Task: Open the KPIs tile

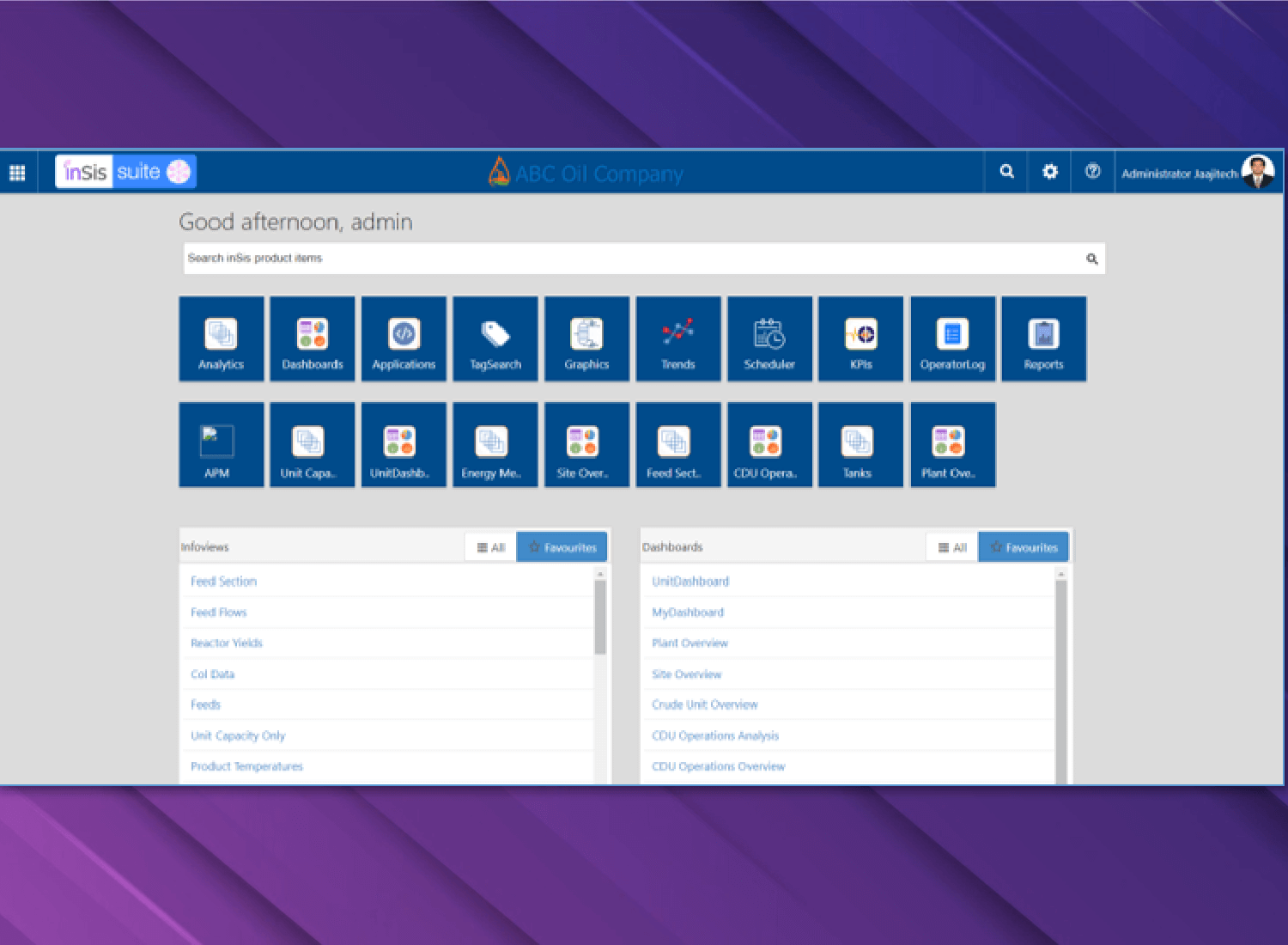Action: click(x=860, y=339)
